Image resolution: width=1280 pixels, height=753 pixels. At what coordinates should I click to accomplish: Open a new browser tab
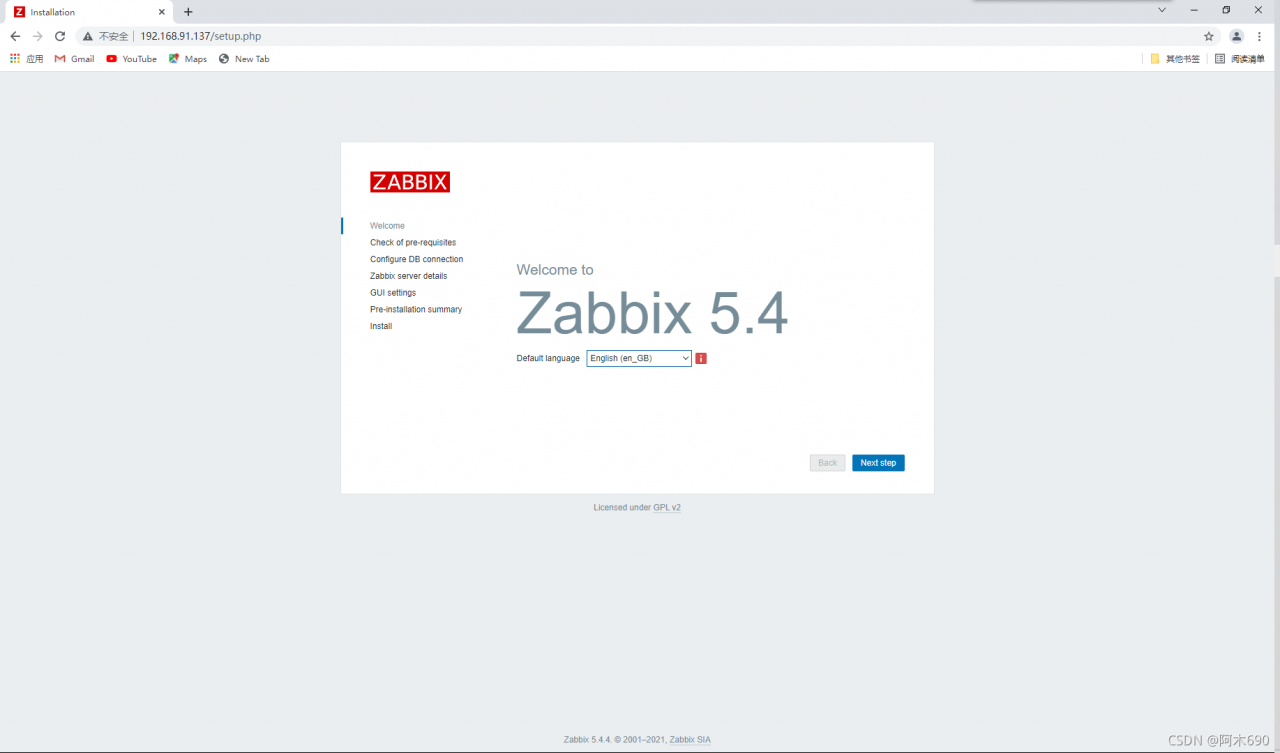pyautogui.click(x=188, y=12)
